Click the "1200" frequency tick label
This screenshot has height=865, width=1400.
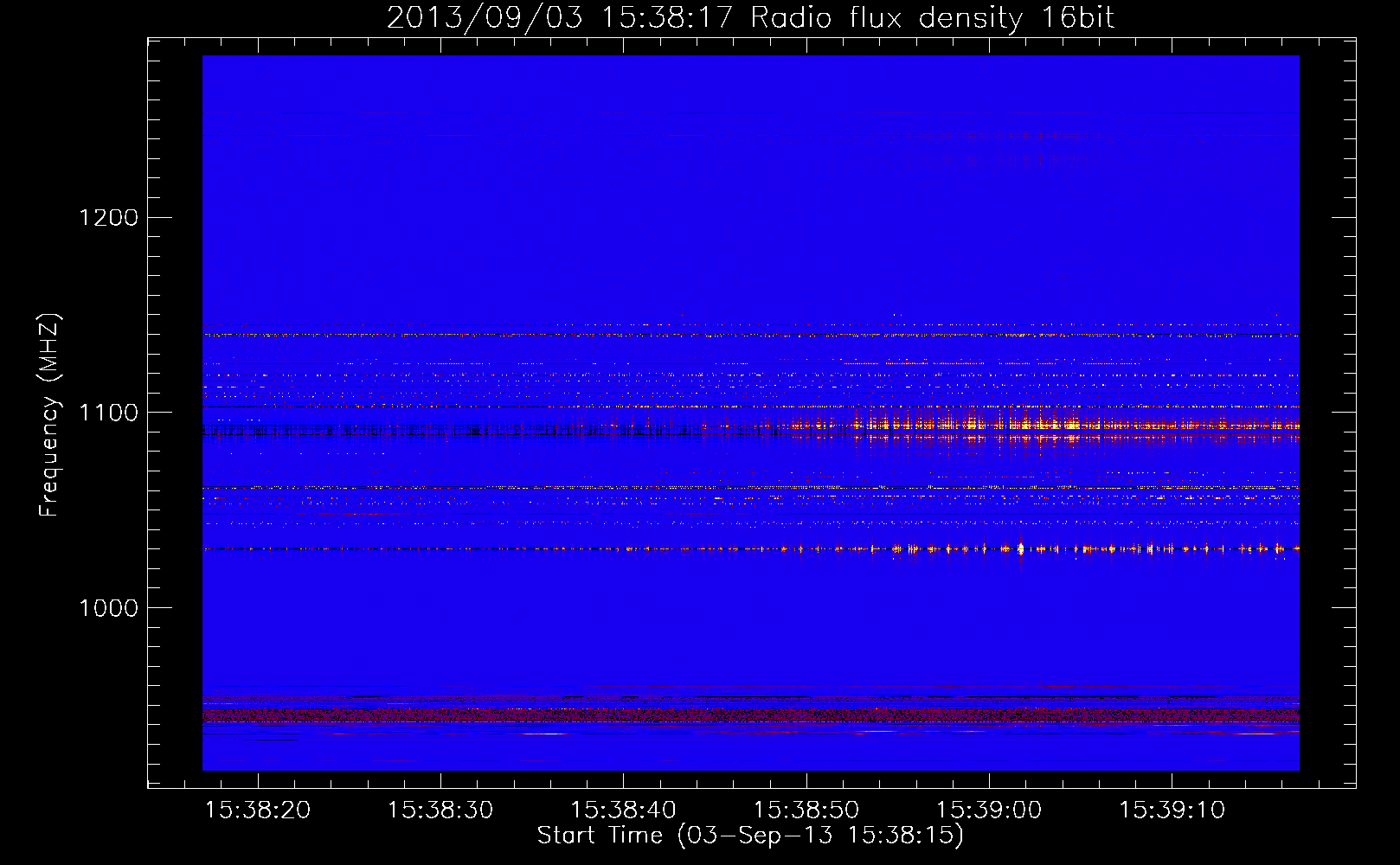(x=109, y=217)
